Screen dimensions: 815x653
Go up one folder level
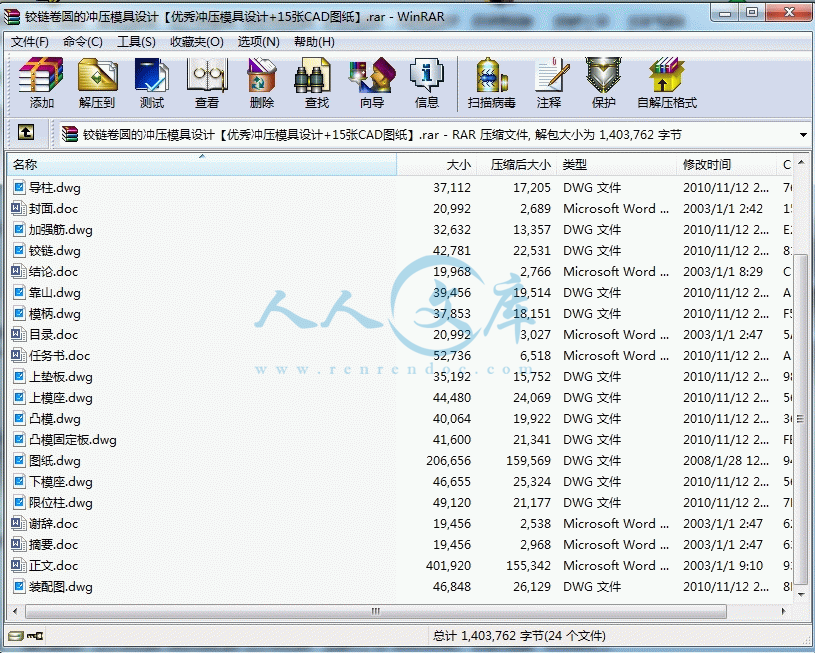(x=26, y=133)
